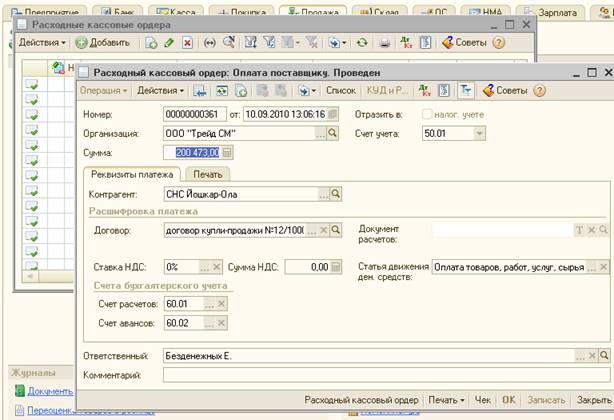Click the Закрыть button
This screenshot has height=420, width=614.
click(x=593, y=400)
